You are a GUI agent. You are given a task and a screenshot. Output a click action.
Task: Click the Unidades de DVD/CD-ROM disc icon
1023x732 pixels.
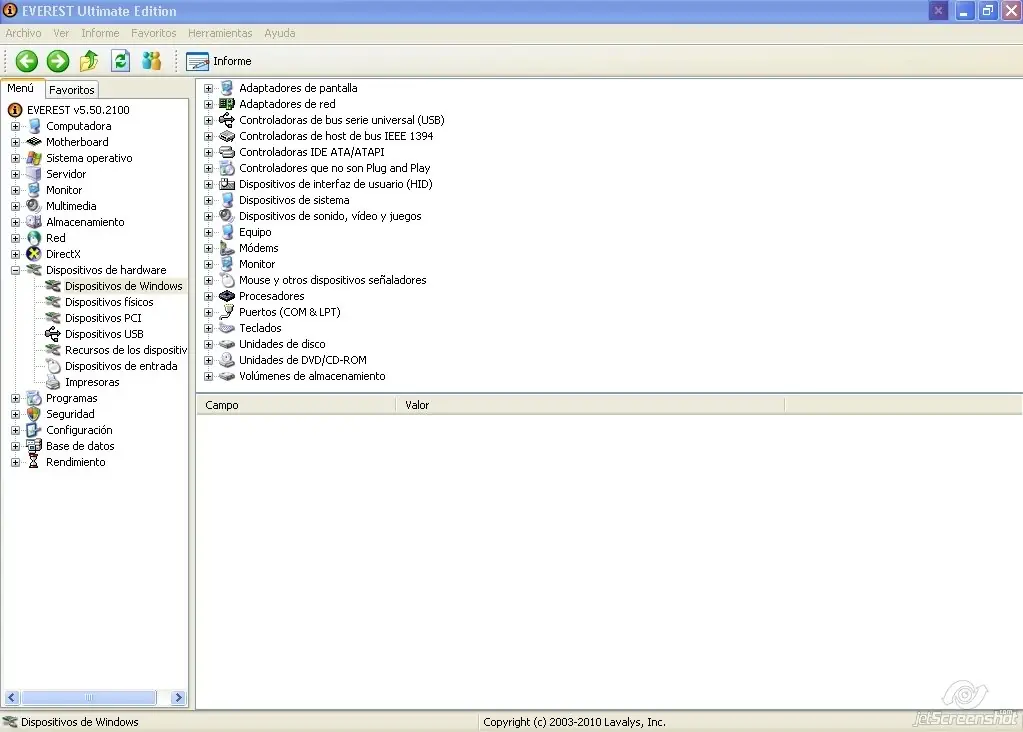[x=226, y=360]
